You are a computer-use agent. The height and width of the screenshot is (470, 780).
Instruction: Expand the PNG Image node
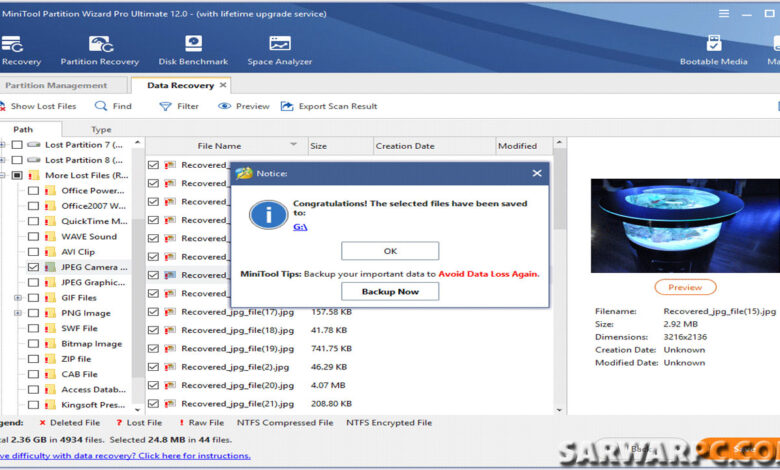[18, 313]
